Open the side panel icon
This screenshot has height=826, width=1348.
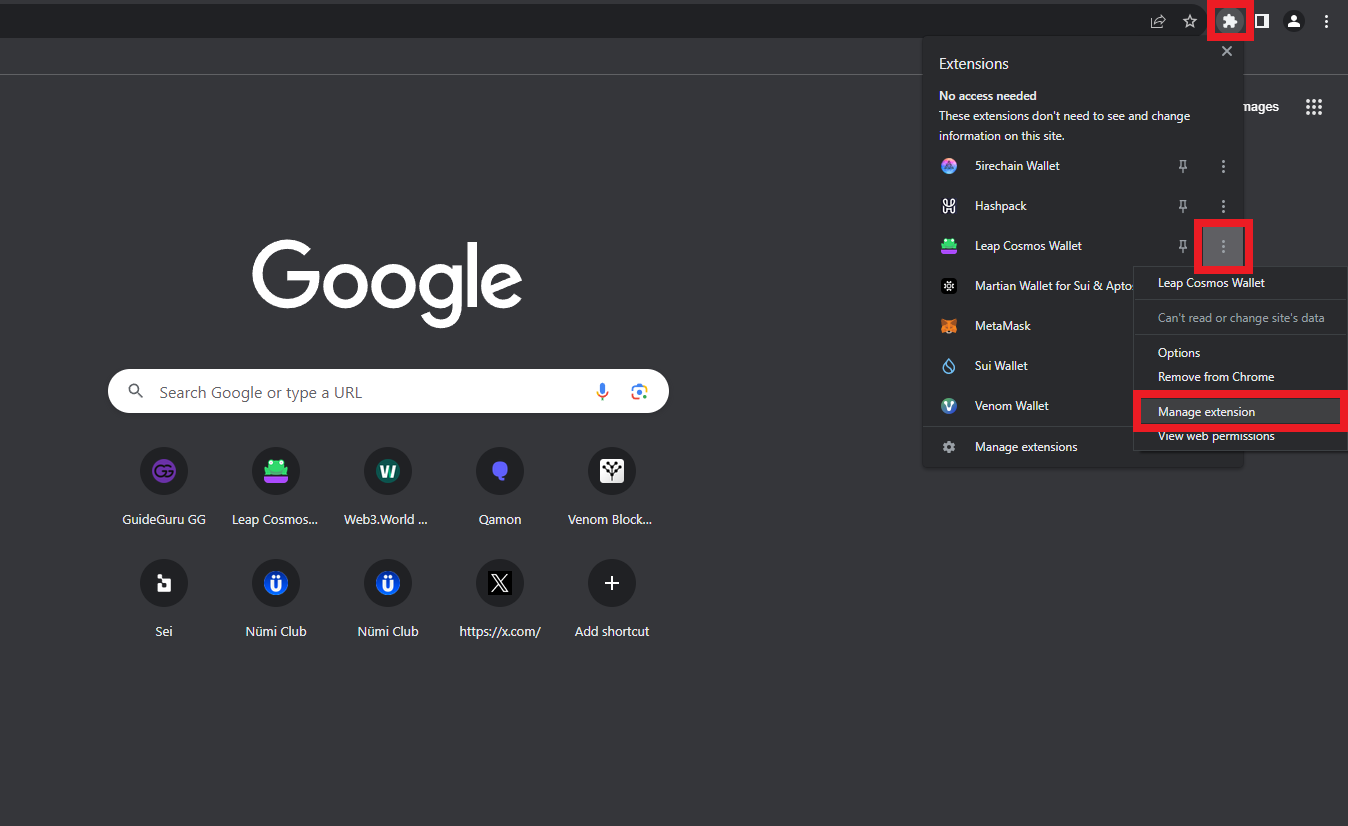pyautogui.click(x=1262, y=21)
